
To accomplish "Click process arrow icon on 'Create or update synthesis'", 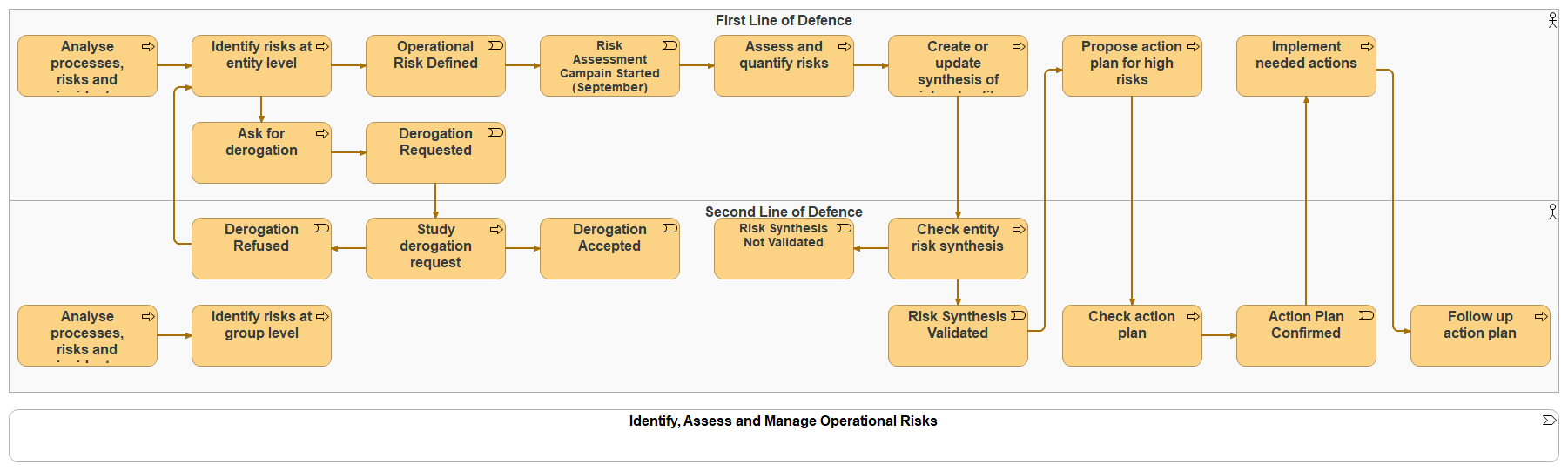I will pos(1019,46).
